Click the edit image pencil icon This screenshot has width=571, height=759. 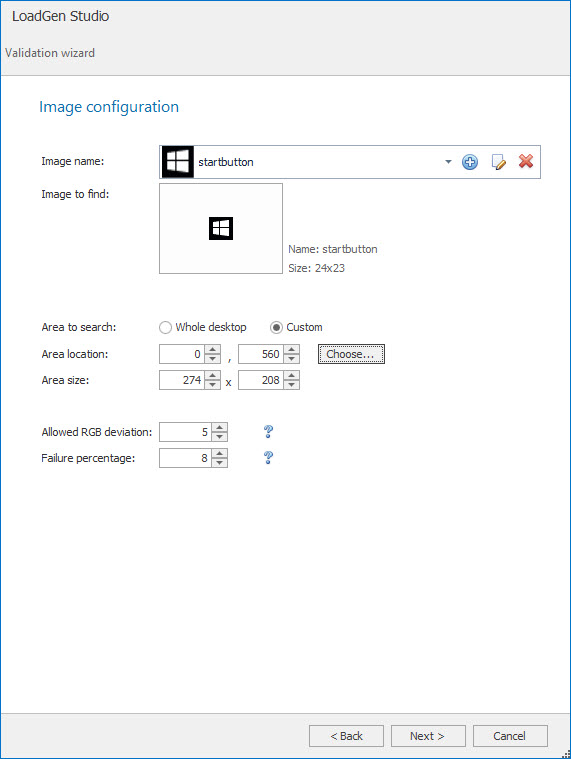(x=498, y=162)
